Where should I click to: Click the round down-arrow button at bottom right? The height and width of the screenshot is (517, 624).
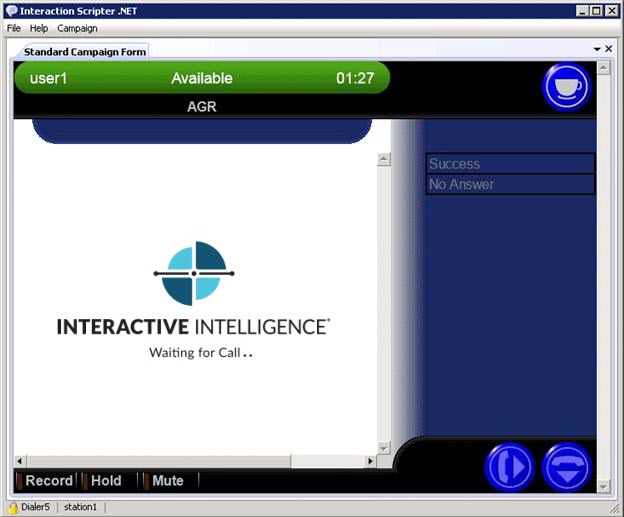(566, 467)
